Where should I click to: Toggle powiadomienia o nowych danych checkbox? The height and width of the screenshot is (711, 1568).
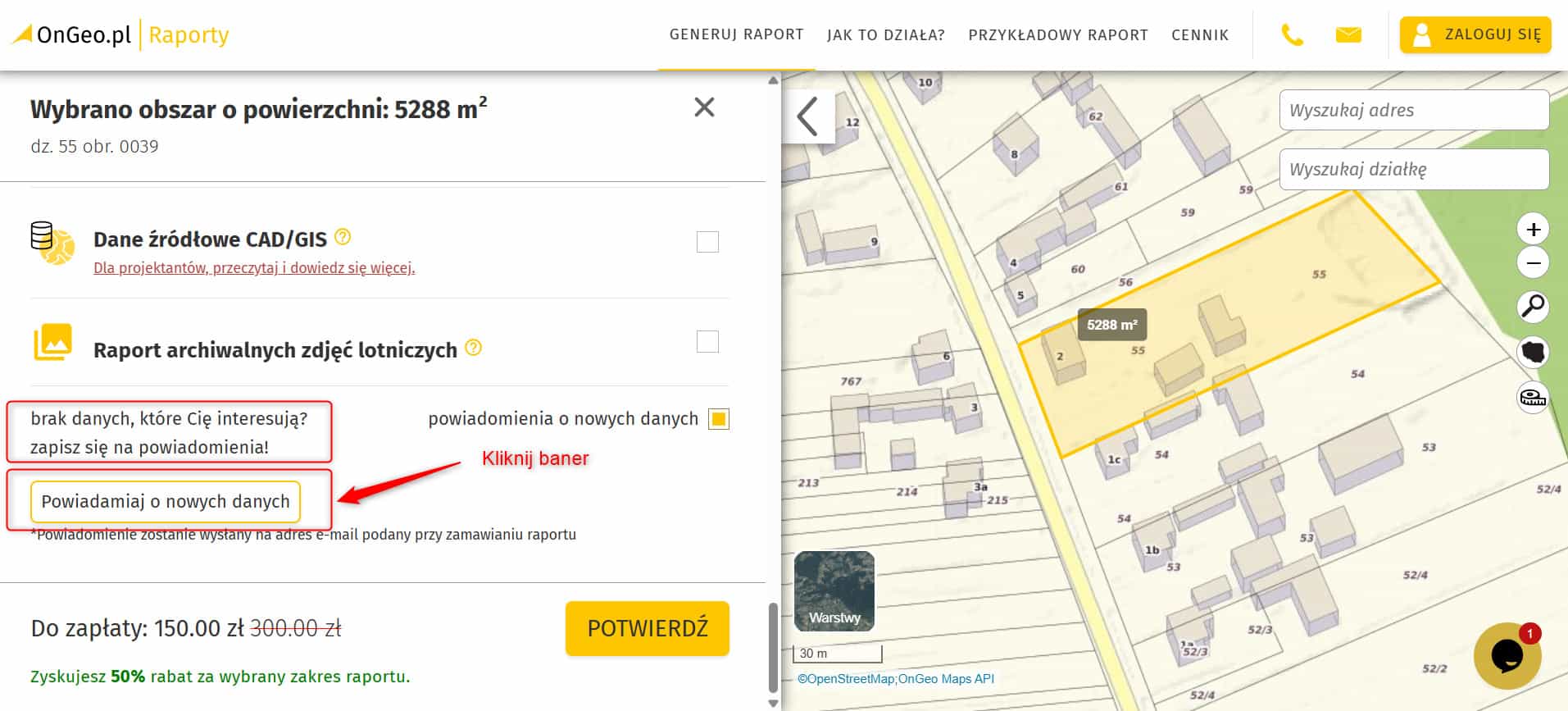tap(719, 419)
